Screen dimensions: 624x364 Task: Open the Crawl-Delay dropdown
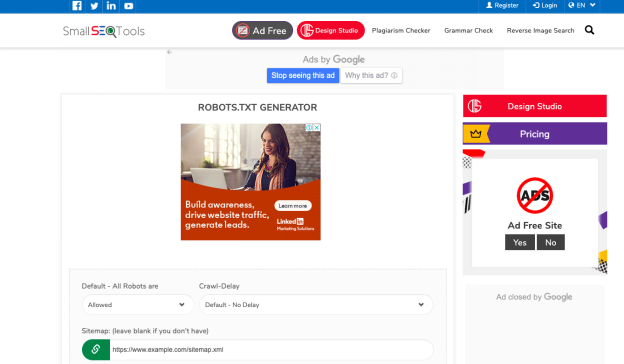(316, 305)
